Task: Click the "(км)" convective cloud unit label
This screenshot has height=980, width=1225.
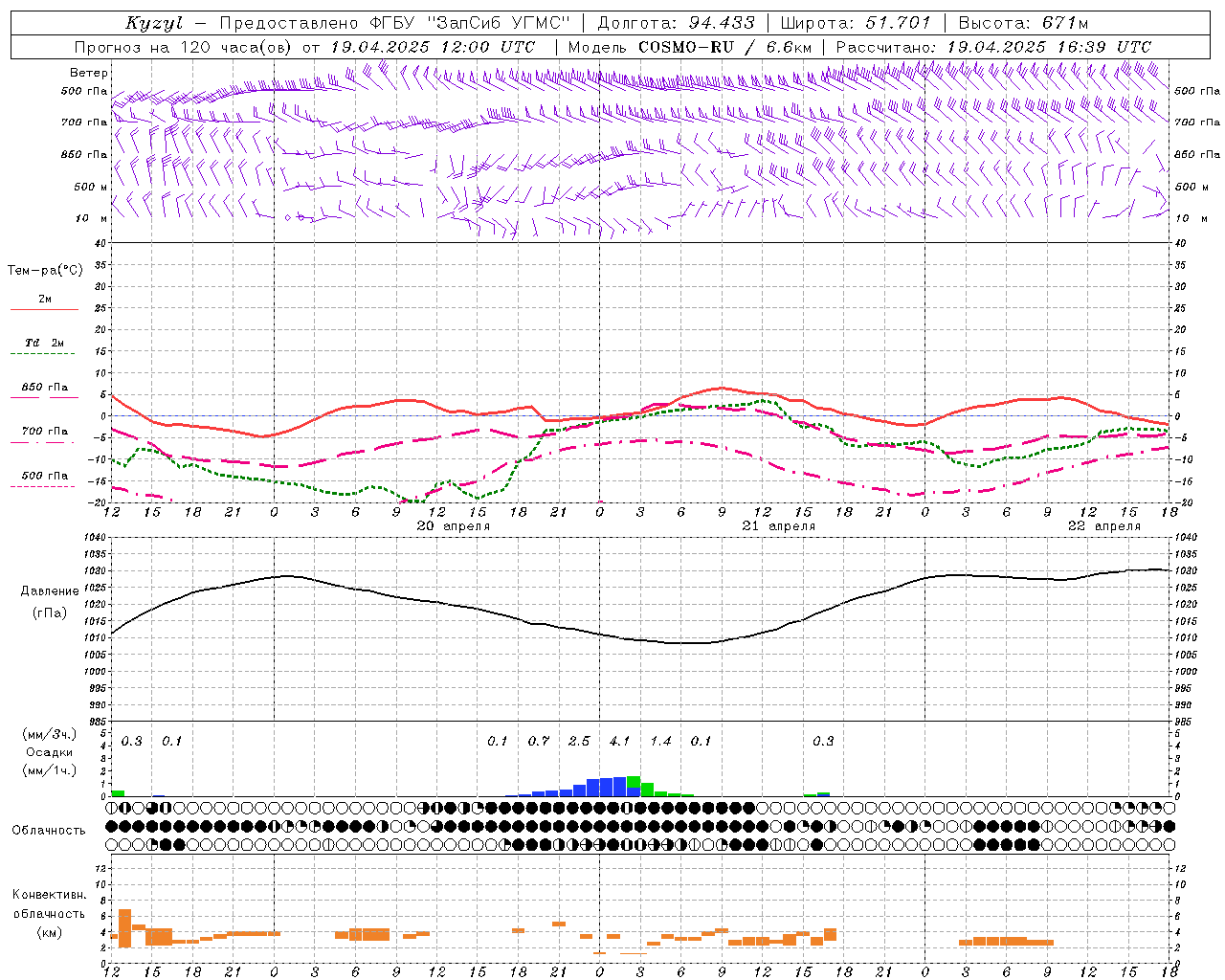Action: 49,931
